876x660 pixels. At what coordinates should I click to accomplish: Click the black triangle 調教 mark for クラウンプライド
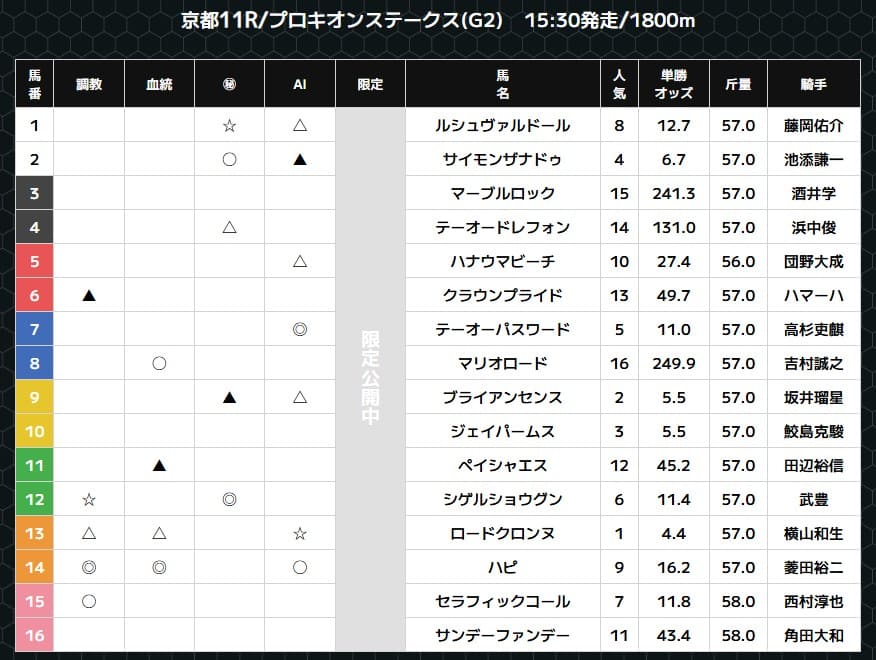pos(89,295)
